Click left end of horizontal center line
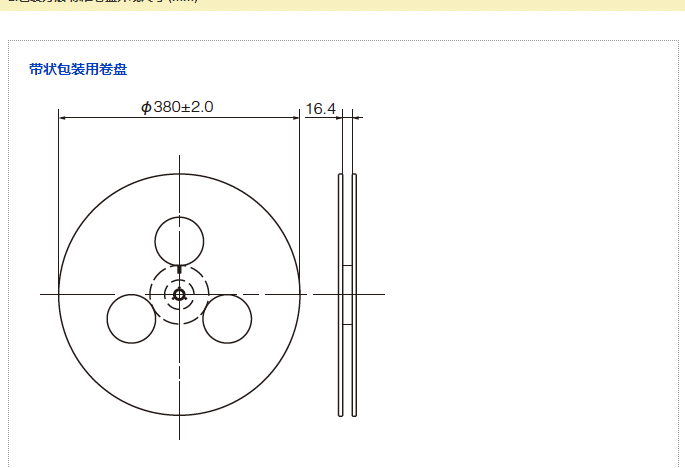This screenshot has width=685, height=468. click(x=44, y=294)
